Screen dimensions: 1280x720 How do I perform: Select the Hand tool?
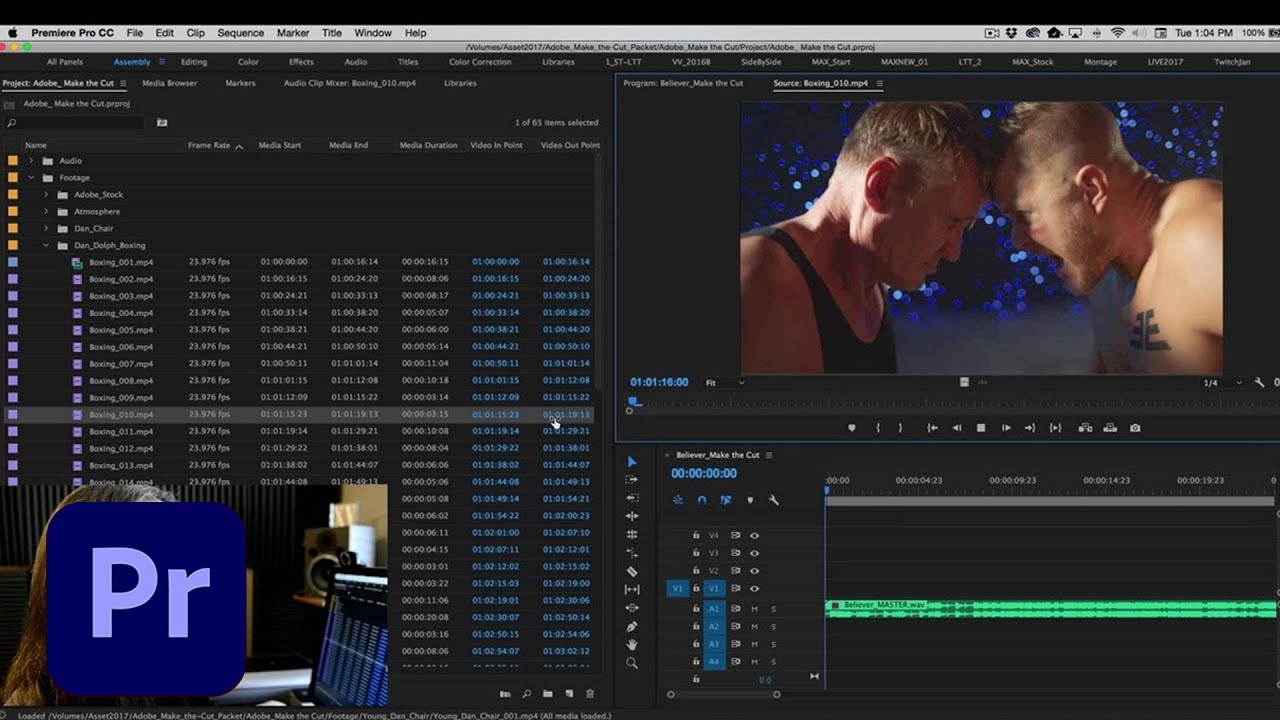pos(631,645)
